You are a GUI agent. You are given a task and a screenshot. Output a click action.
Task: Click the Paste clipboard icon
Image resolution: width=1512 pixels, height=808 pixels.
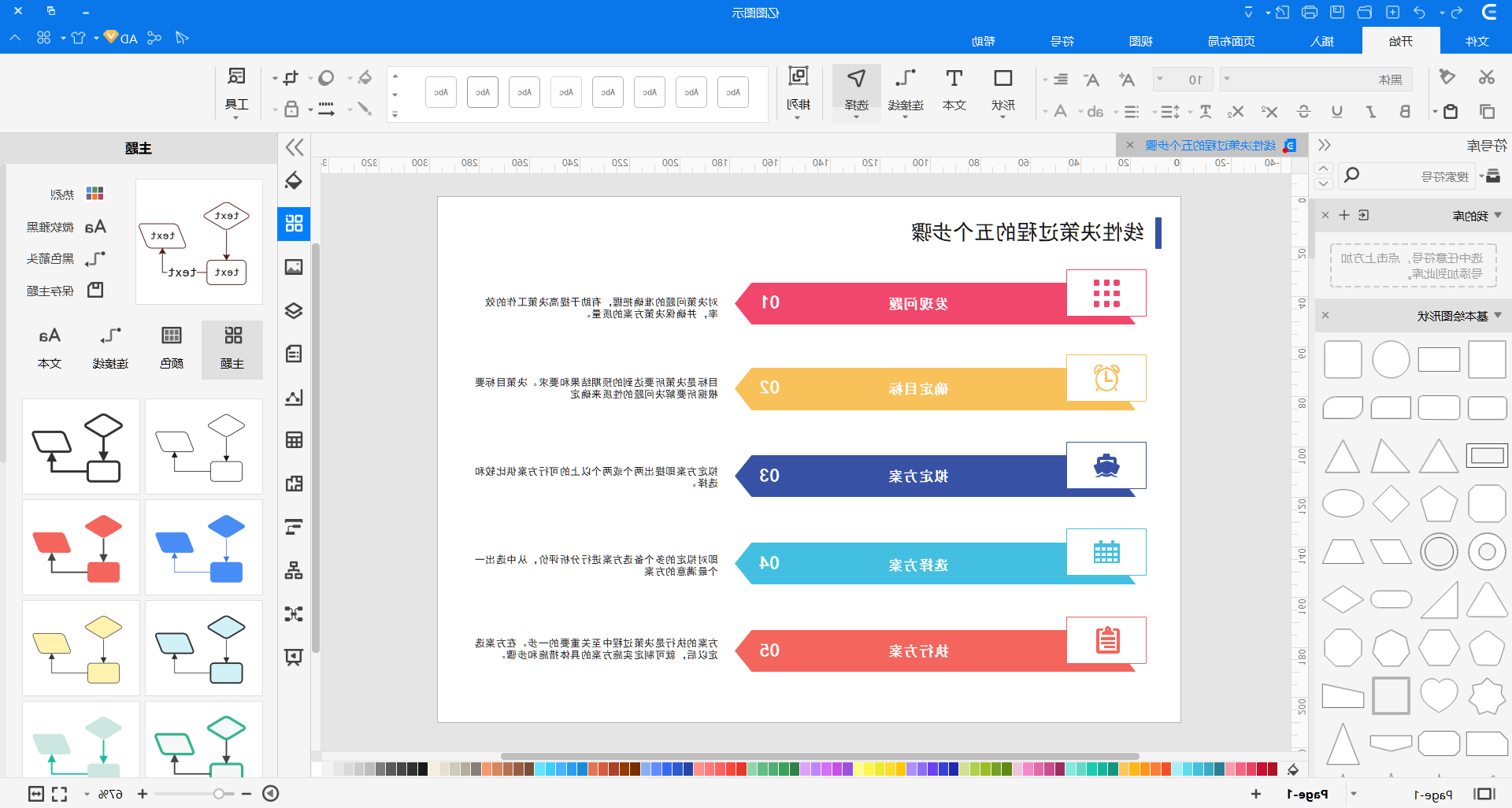1450,112
